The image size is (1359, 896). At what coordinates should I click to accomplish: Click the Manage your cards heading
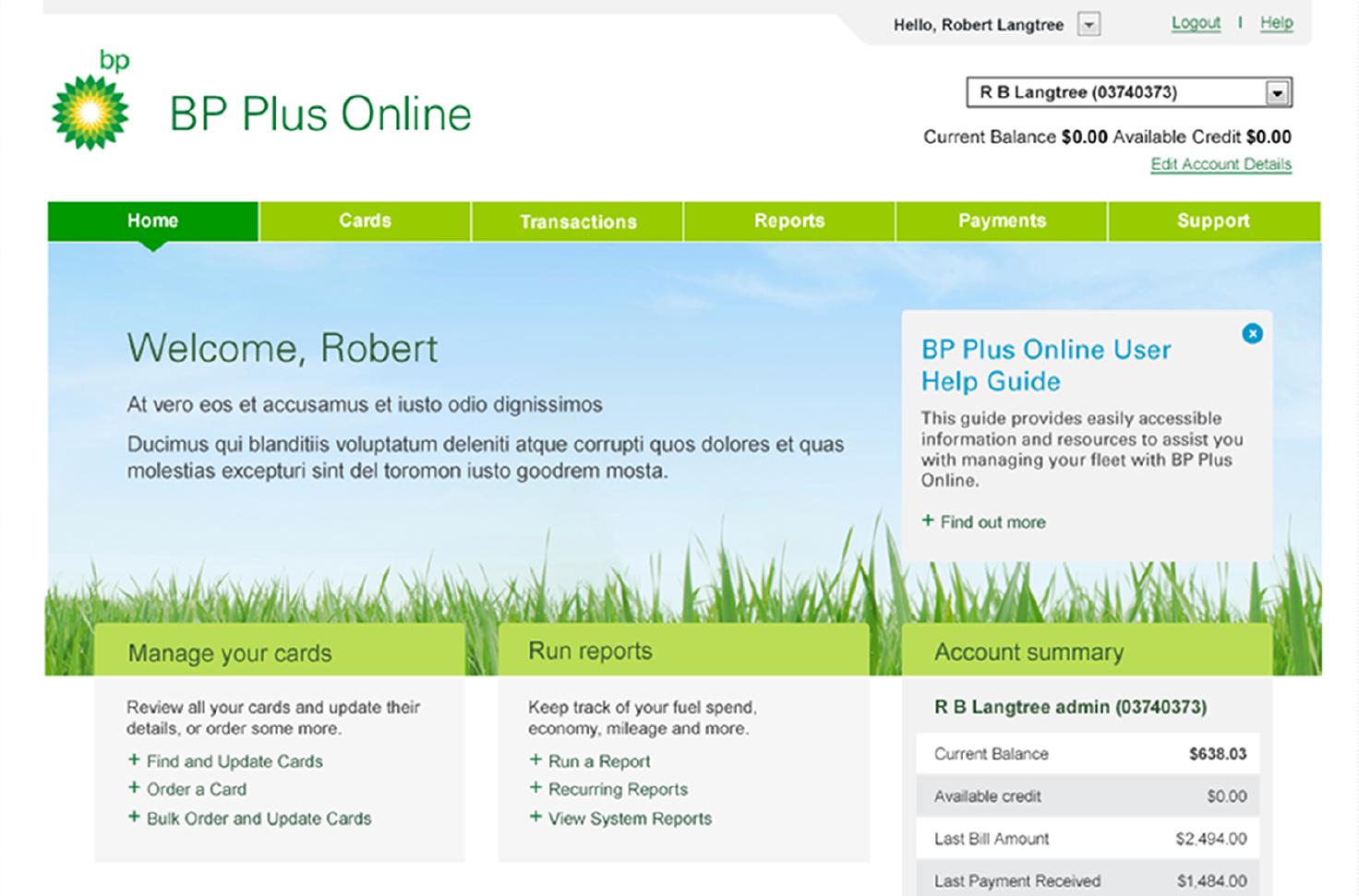coord(230,653)
